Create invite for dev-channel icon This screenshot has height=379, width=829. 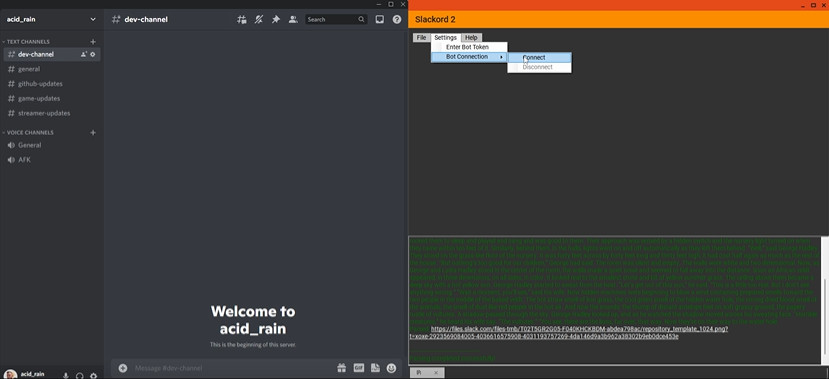pos(84,54)
